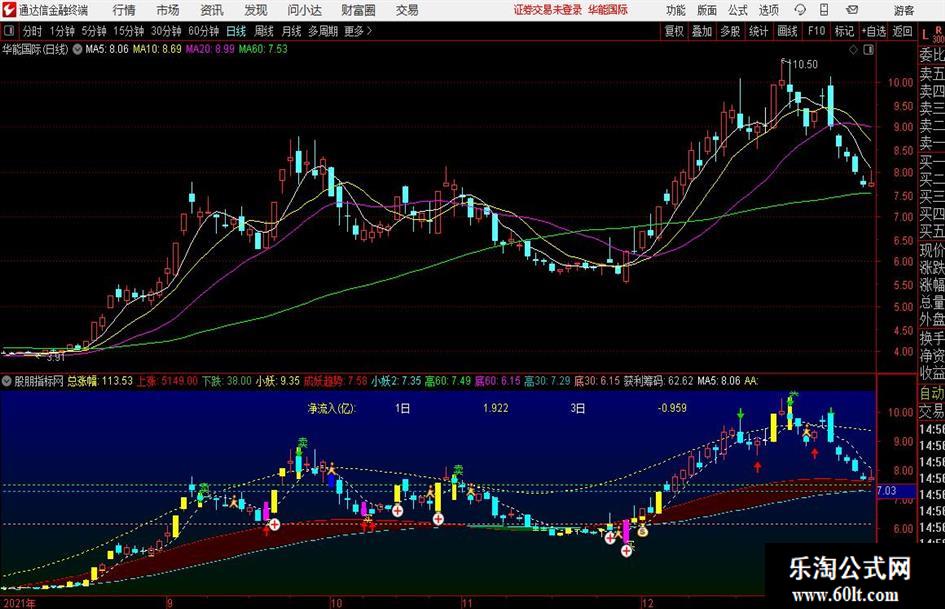945x609 pixels.
Task: Open the 交易 menu
Action: point(407,10)
